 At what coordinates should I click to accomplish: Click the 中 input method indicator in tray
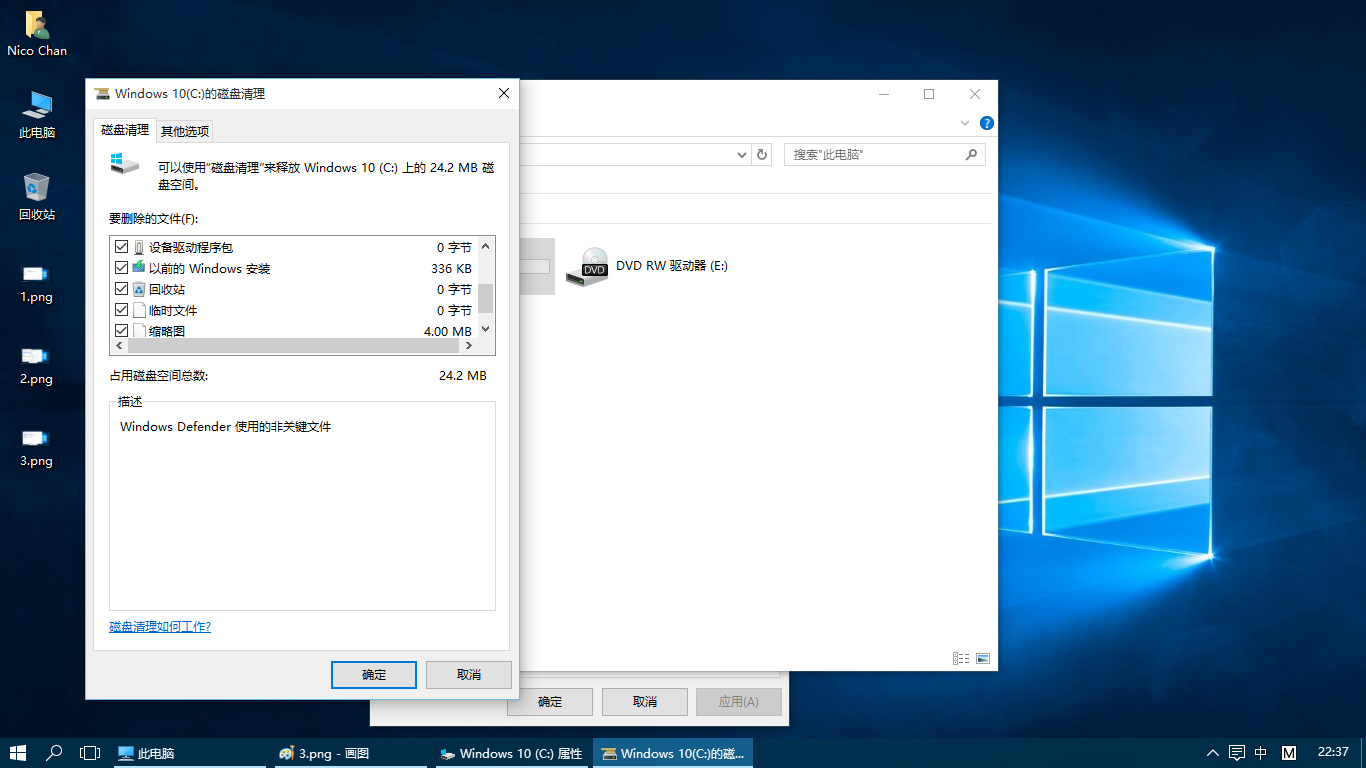(x=1261, y=753)
